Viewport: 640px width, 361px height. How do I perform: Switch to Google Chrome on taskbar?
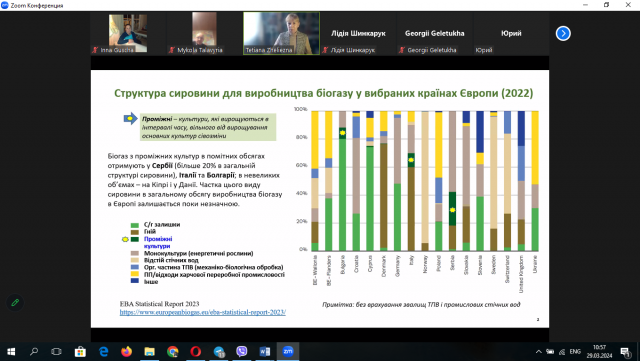point(173,351)
